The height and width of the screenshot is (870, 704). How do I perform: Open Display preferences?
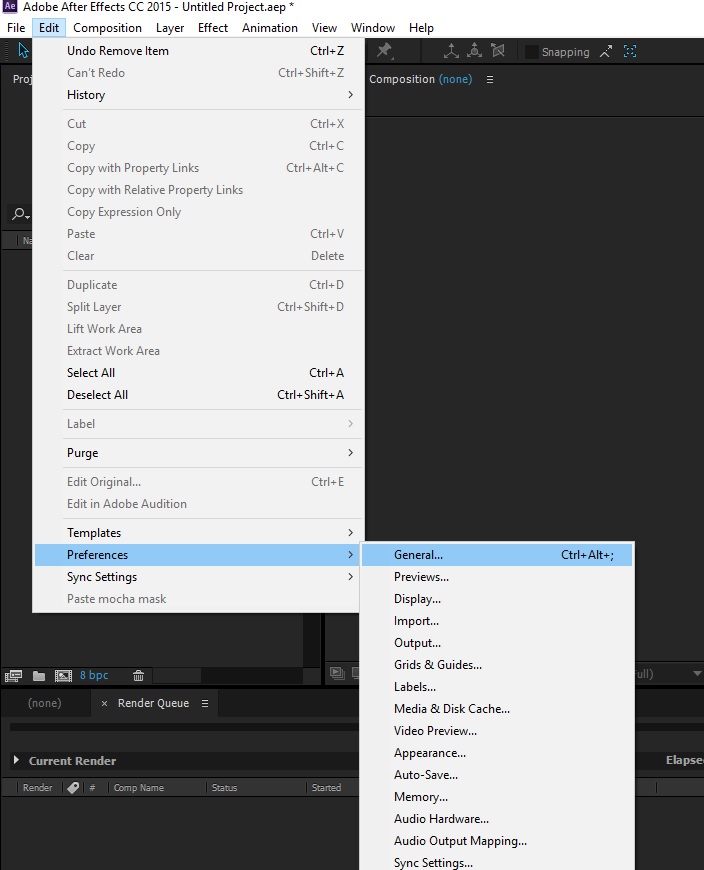point(497,599)
